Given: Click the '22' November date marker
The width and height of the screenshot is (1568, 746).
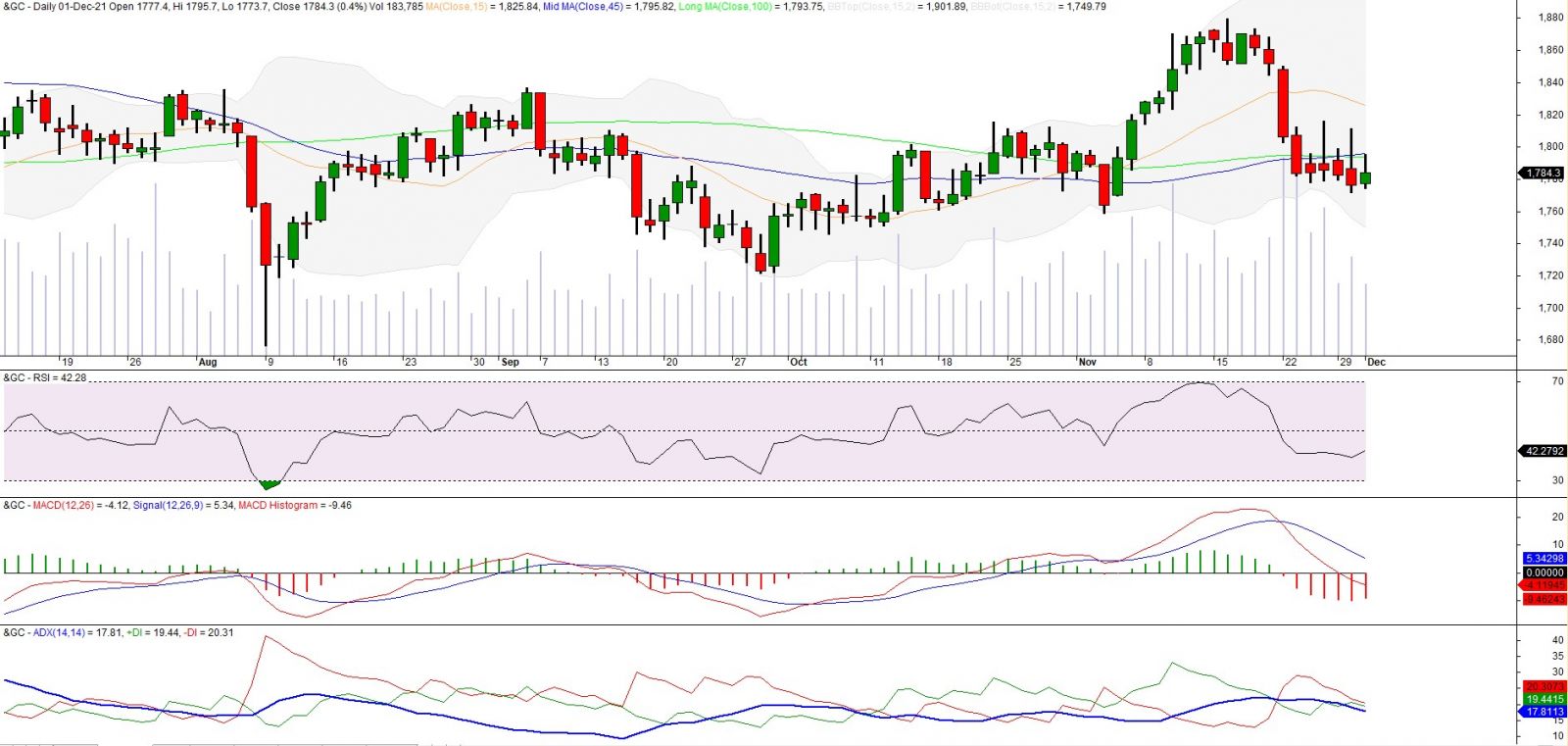Looking at the screenshot, I should point(1291,362).
